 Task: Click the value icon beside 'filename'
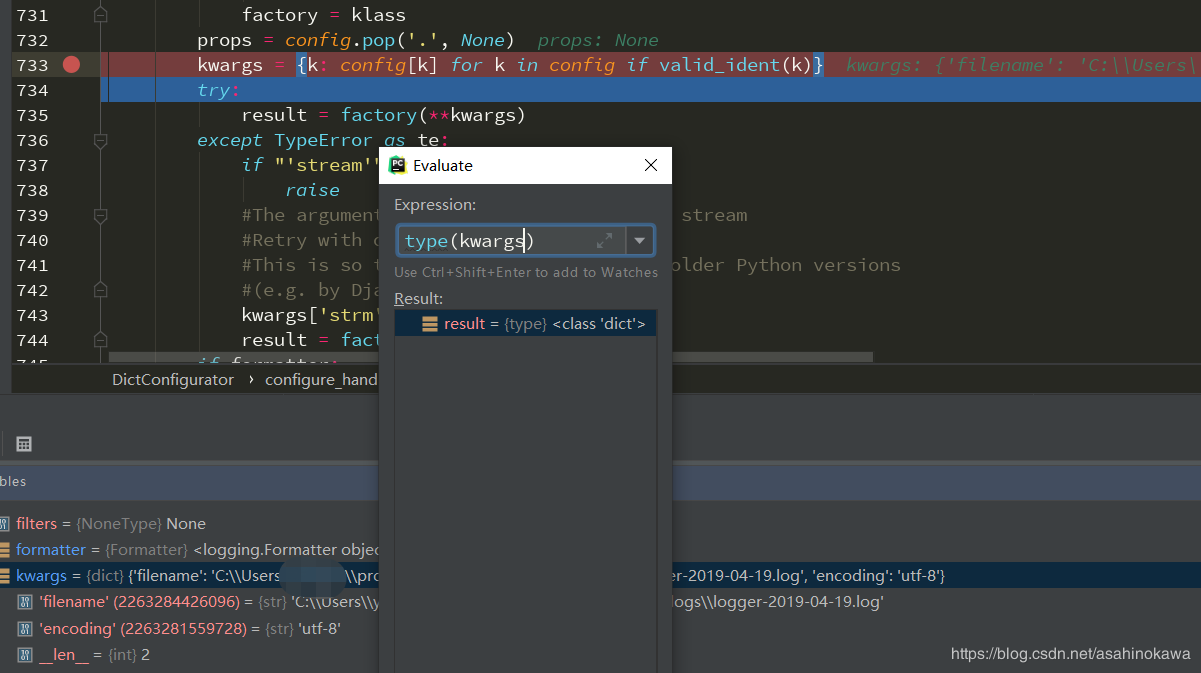26,602
